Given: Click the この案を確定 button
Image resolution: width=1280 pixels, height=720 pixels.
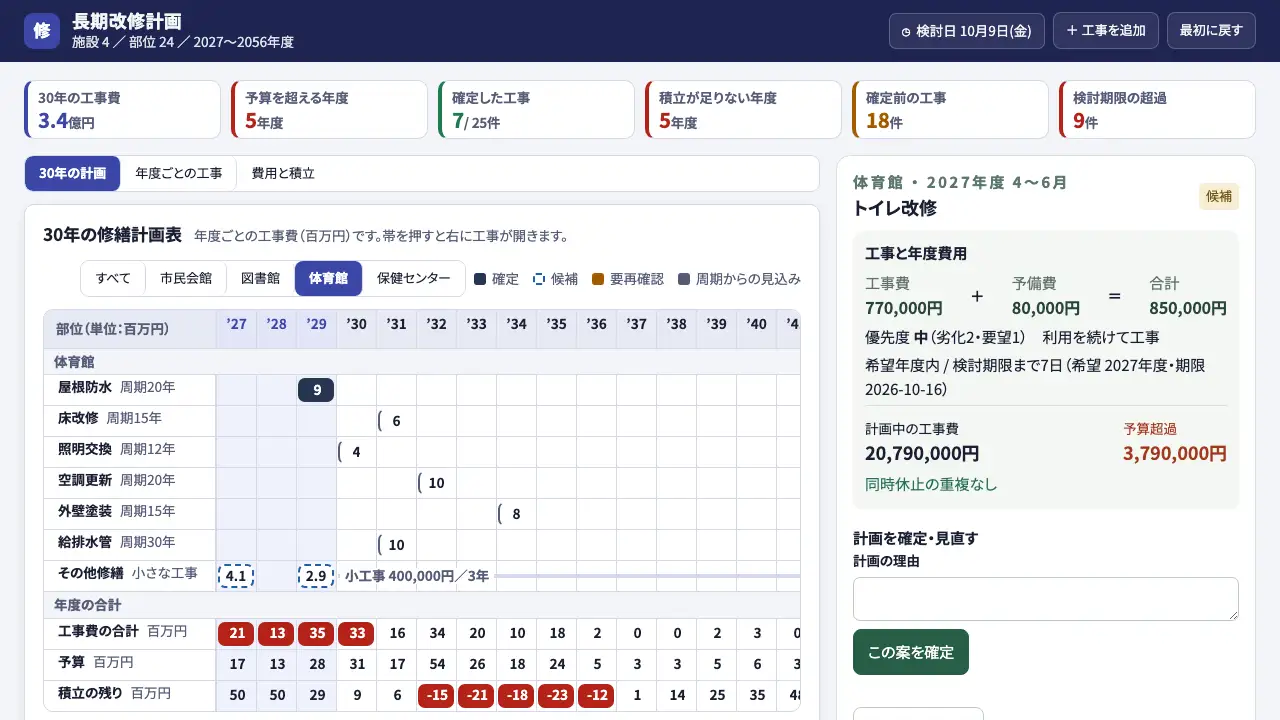Looking at the screenshot, I should coord(911,652).
